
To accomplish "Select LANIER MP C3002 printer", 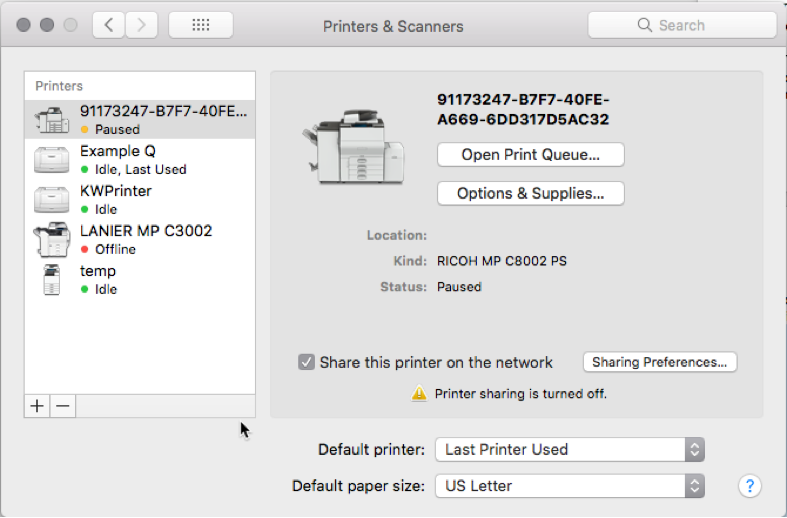I will click(x=140, y=239).
